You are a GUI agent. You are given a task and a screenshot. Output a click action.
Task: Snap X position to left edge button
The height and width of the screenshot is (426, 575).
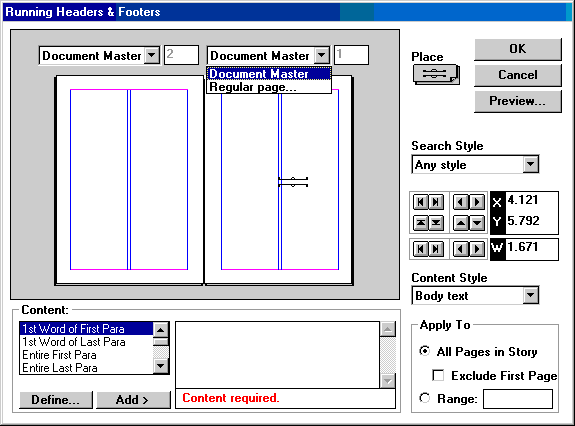(420, 202)
